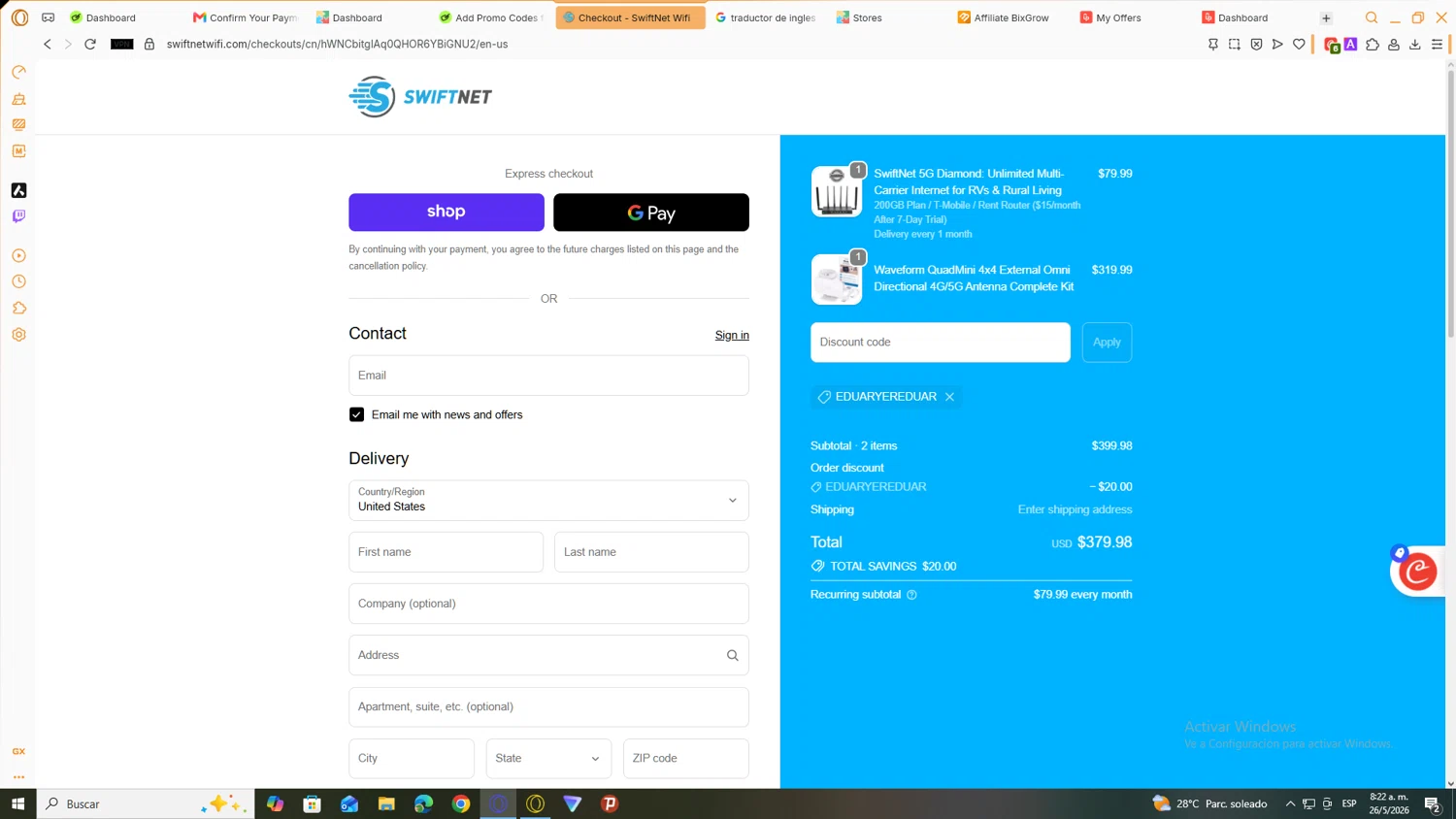Reload the checkout page
The height and width of the screenshot is (819, 1456).
click(90, 44)
